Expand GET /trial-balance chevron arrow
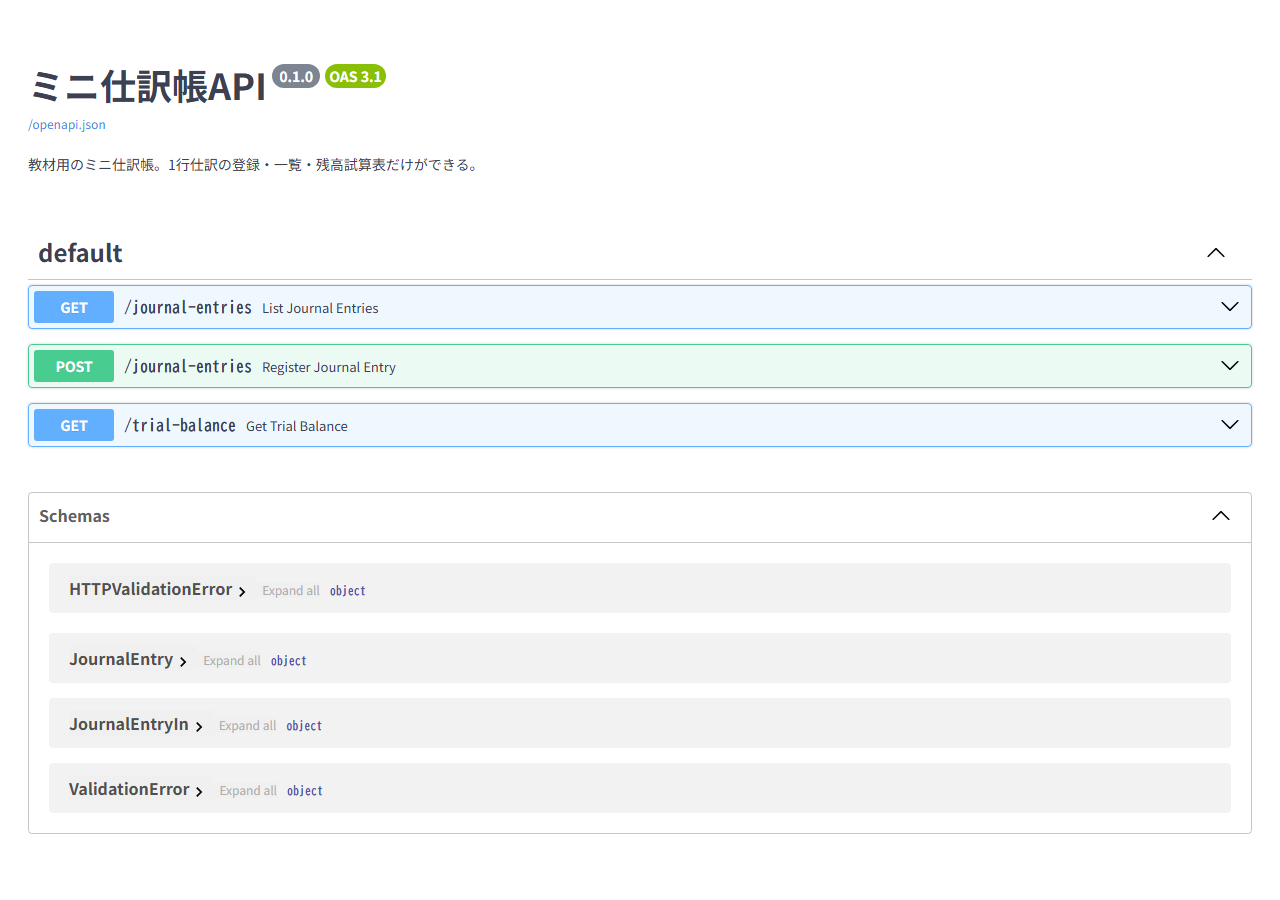Screen dimensions: 1280x900 pyautogui.click(x=1230, y=425)
